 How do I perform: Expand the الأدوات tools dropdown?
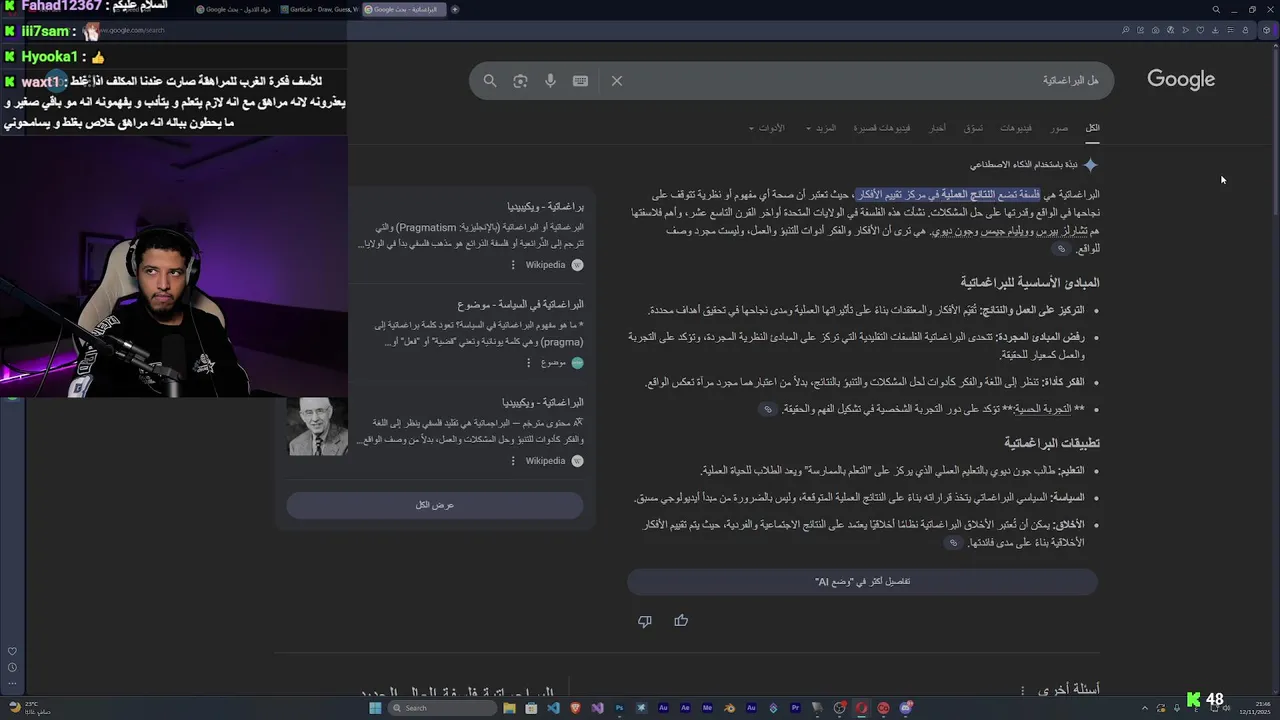[x=767, y=128]
